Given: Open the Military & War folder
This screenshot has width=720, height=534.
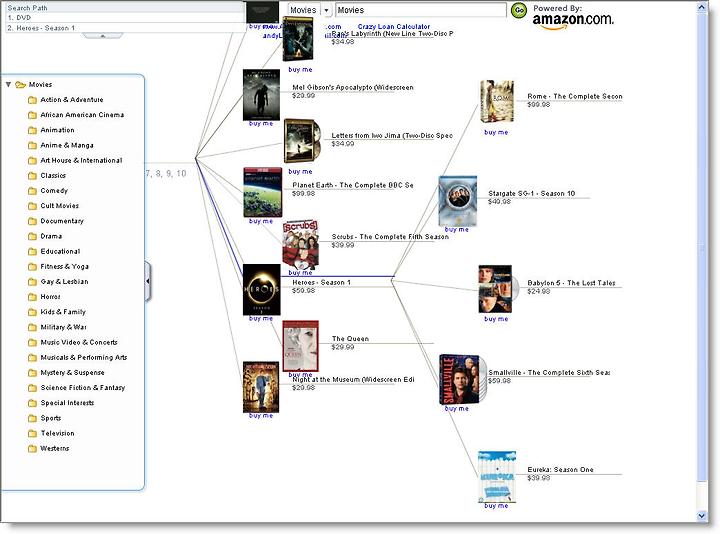Looking at the screenshot, I should (57, 327).
